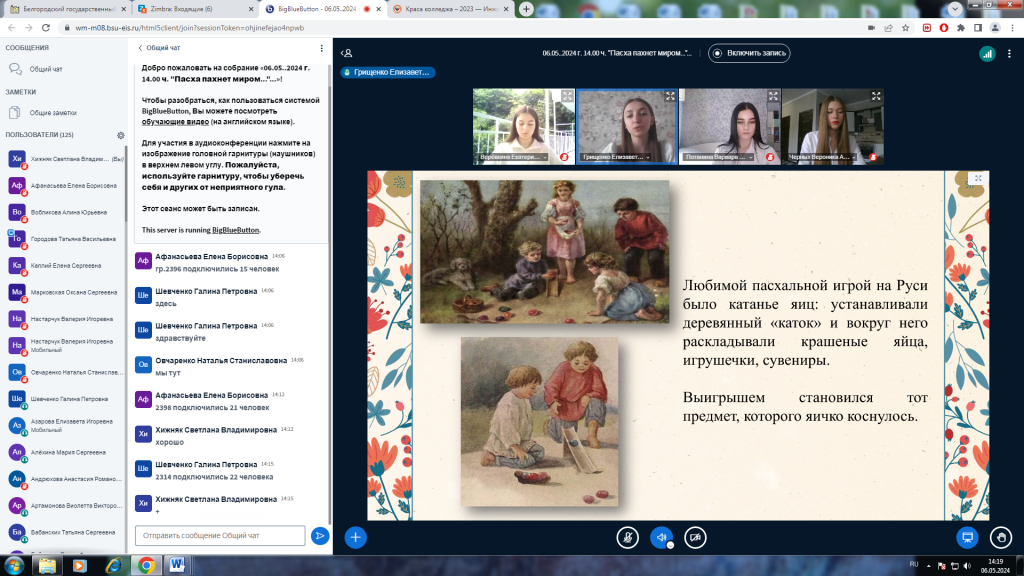Click the browser address bar URL

(189, 28)
